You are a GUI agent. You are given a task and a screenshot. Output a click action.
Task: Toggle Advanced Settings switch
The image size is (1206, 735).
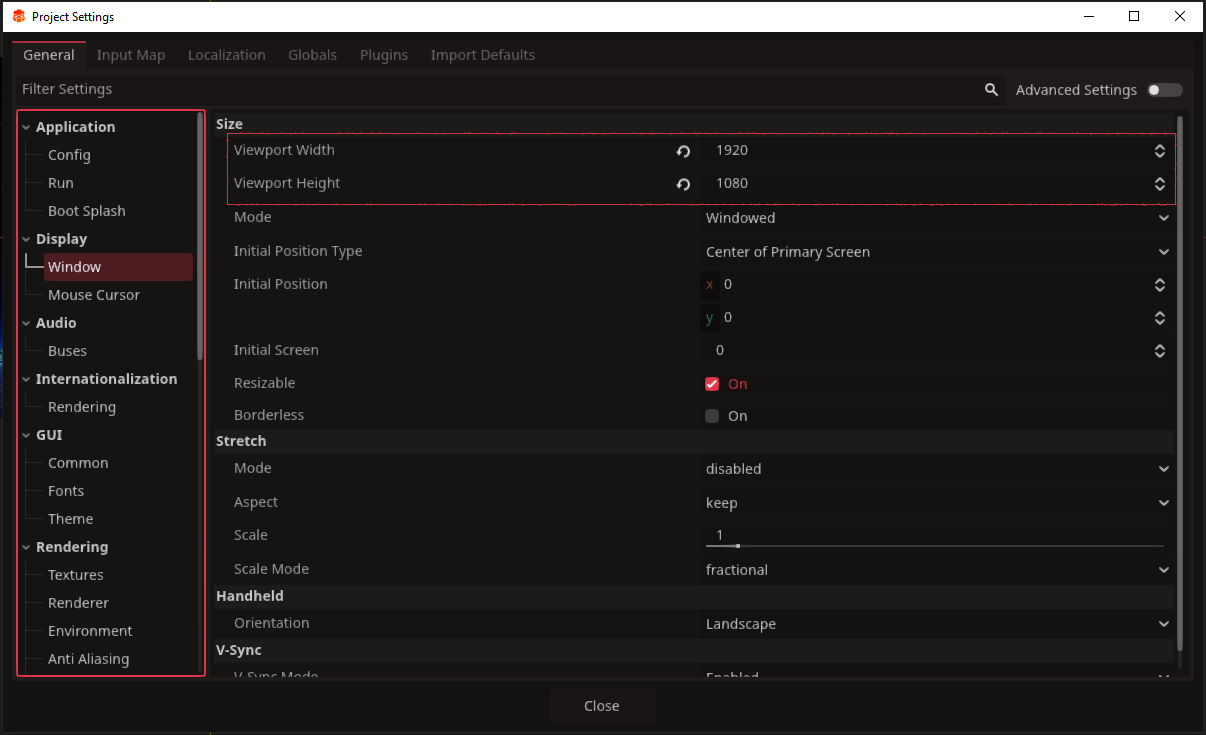(x=1165, y=90)
